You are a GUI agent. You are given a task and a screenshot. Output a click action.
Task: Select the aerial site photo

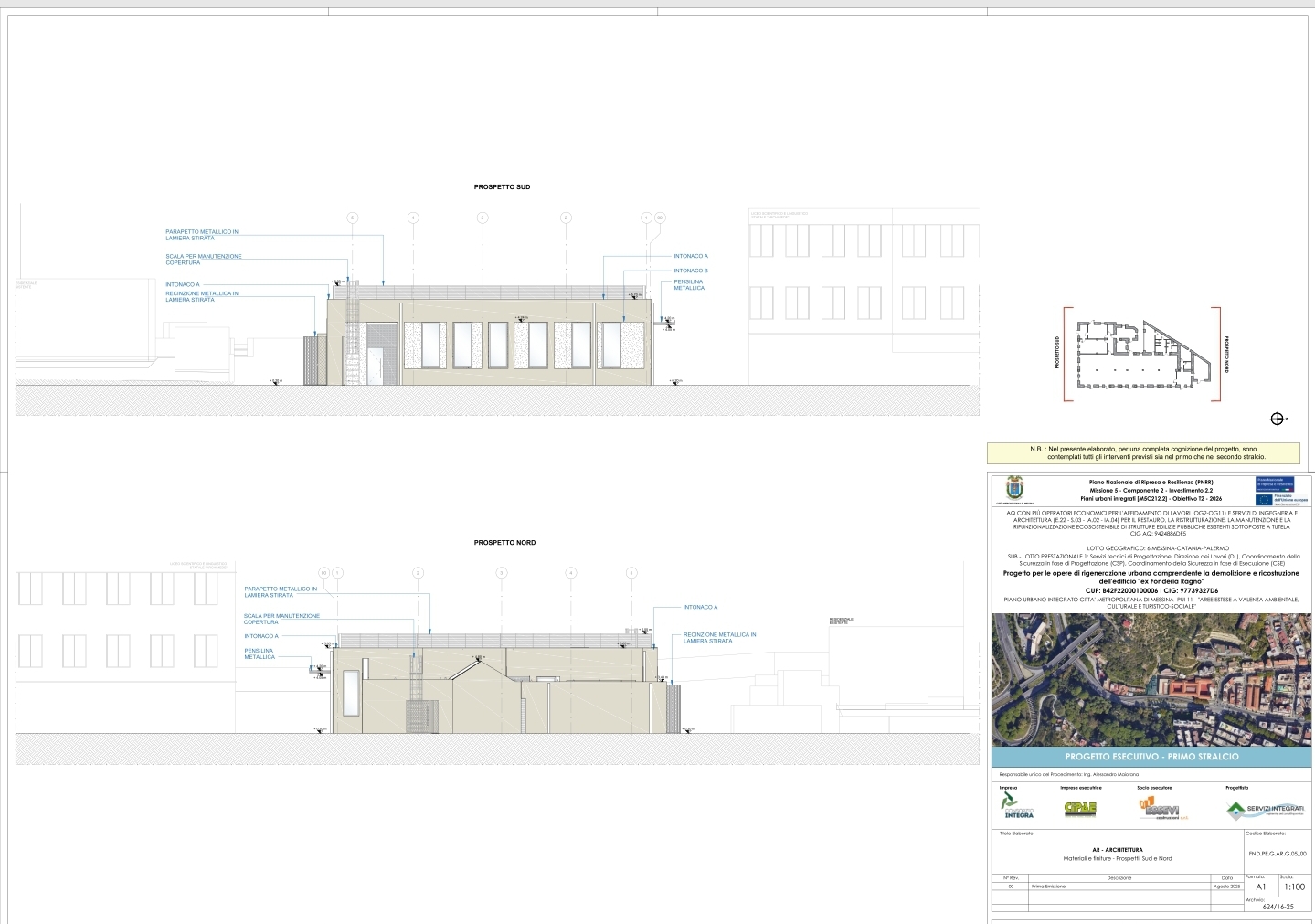[x=1151, y=679]
